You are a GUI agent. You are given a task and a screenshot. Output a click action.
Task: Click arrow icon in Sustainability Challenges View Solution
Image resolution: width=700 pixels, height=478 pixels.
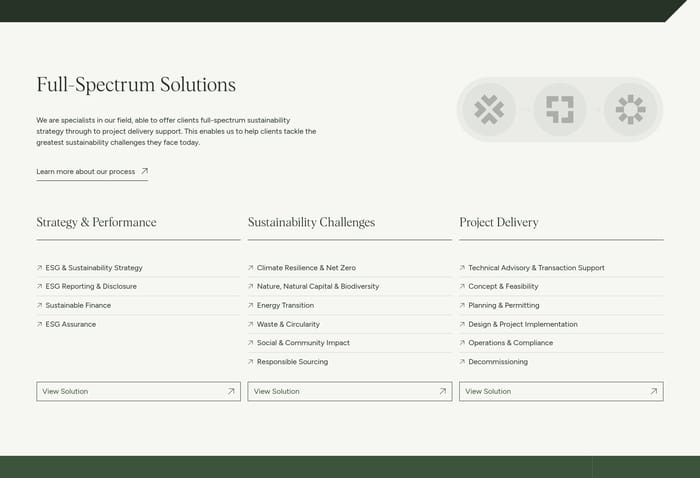coord(443,391)
